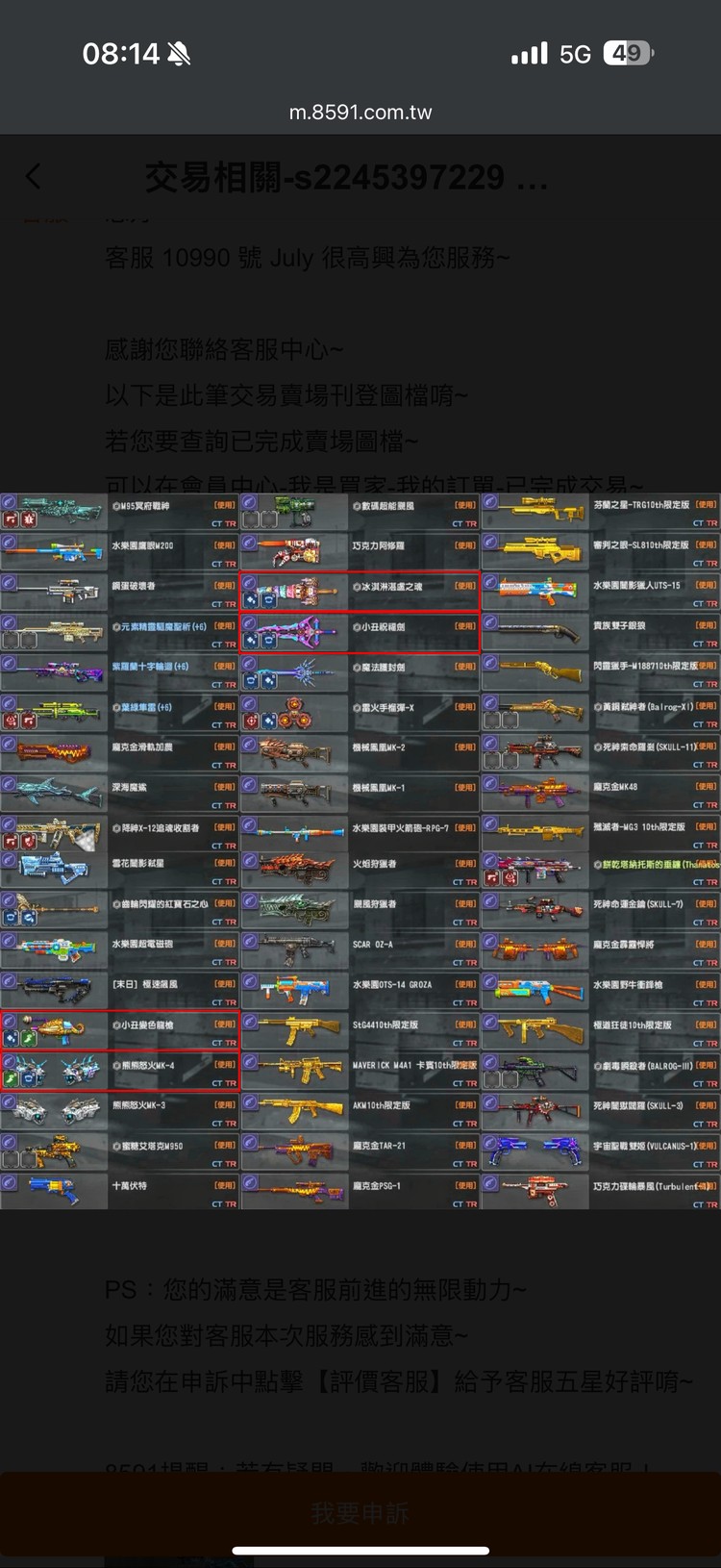Tap 使用 button on 小丑變色龍槍 row
Image resolution: width=721 pixels, height=1568 pixels.
(224, 1024)
